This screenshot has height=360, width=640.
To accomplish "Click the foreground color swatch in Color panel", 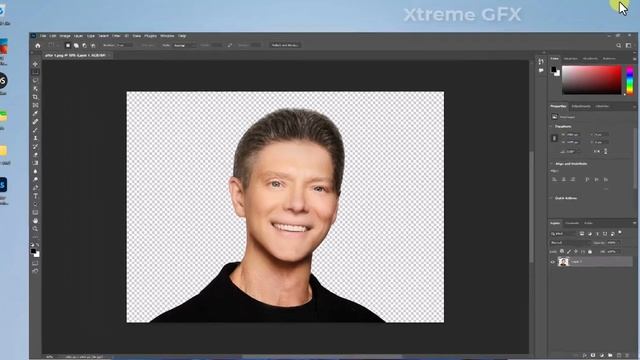I will (553, 69).
